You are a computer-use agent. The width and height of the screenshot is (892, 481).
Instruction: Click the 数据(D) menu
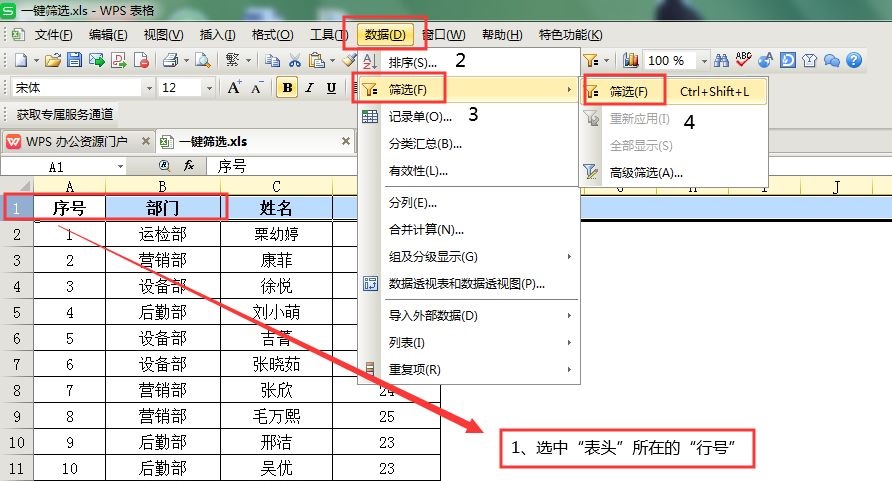point(385,35)
